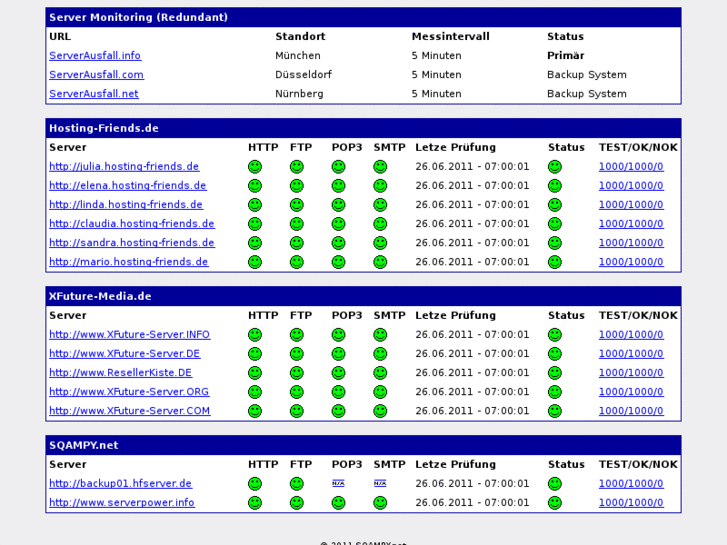Click the 'Düsseldorf' location cell
Image resolution: width=727 pixels, height=545 pixels.
tap(303, 75)
